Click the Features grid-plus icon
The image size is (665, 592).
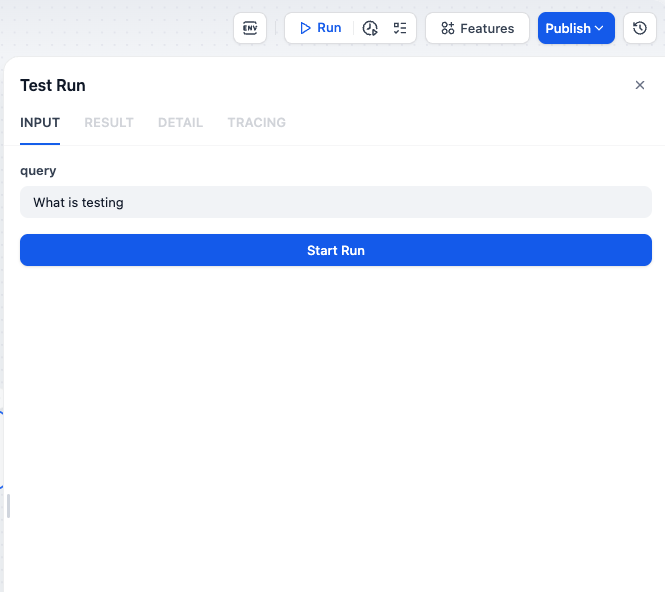point(448,28)
